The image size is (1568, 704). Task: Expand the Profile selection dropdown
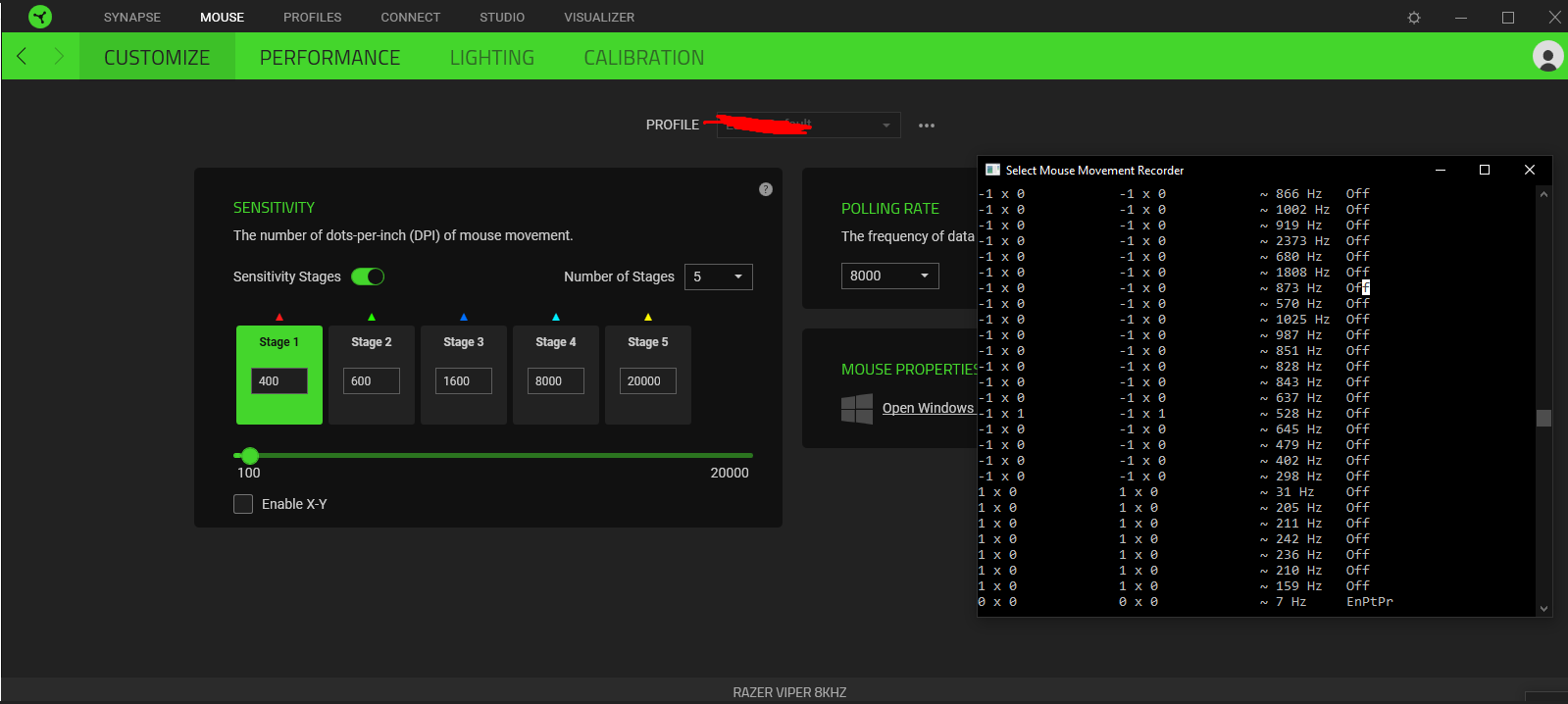coord(808,126)
